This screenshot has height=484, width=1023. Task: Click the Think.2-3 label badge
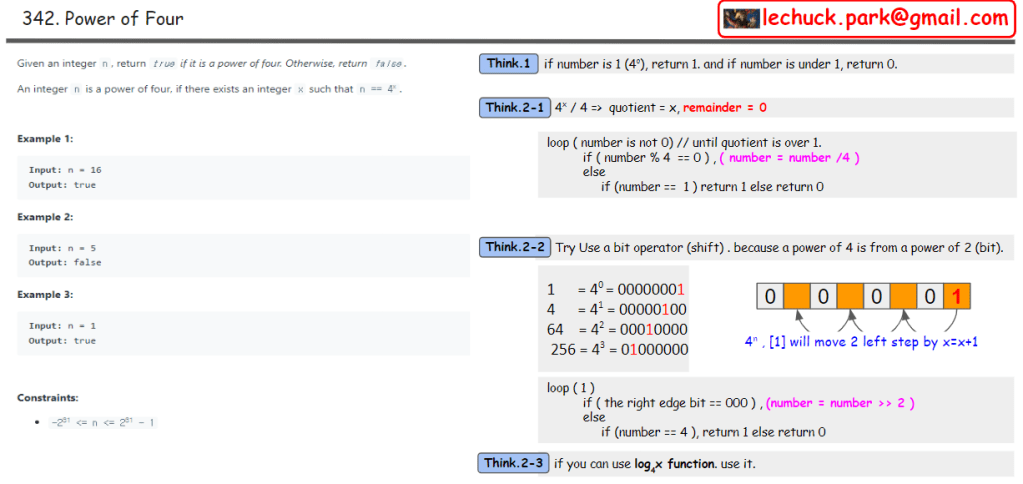[x=515, y=463]
